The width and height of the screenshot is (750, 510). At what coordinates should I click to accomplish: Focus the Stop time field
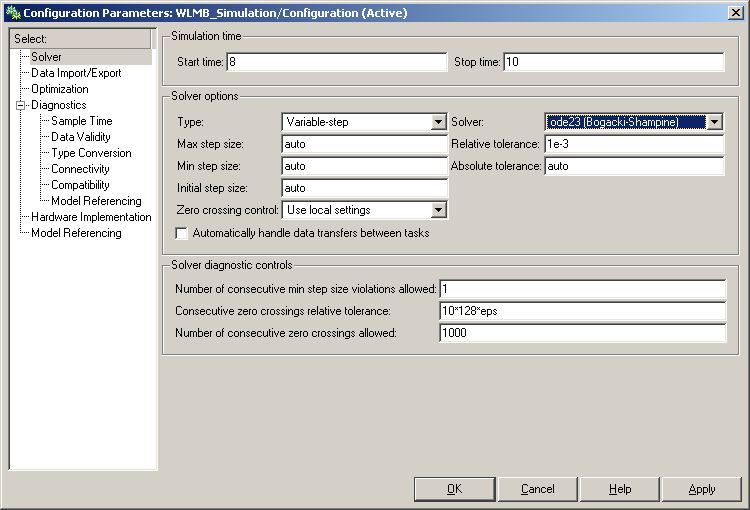tap(613, 62)
